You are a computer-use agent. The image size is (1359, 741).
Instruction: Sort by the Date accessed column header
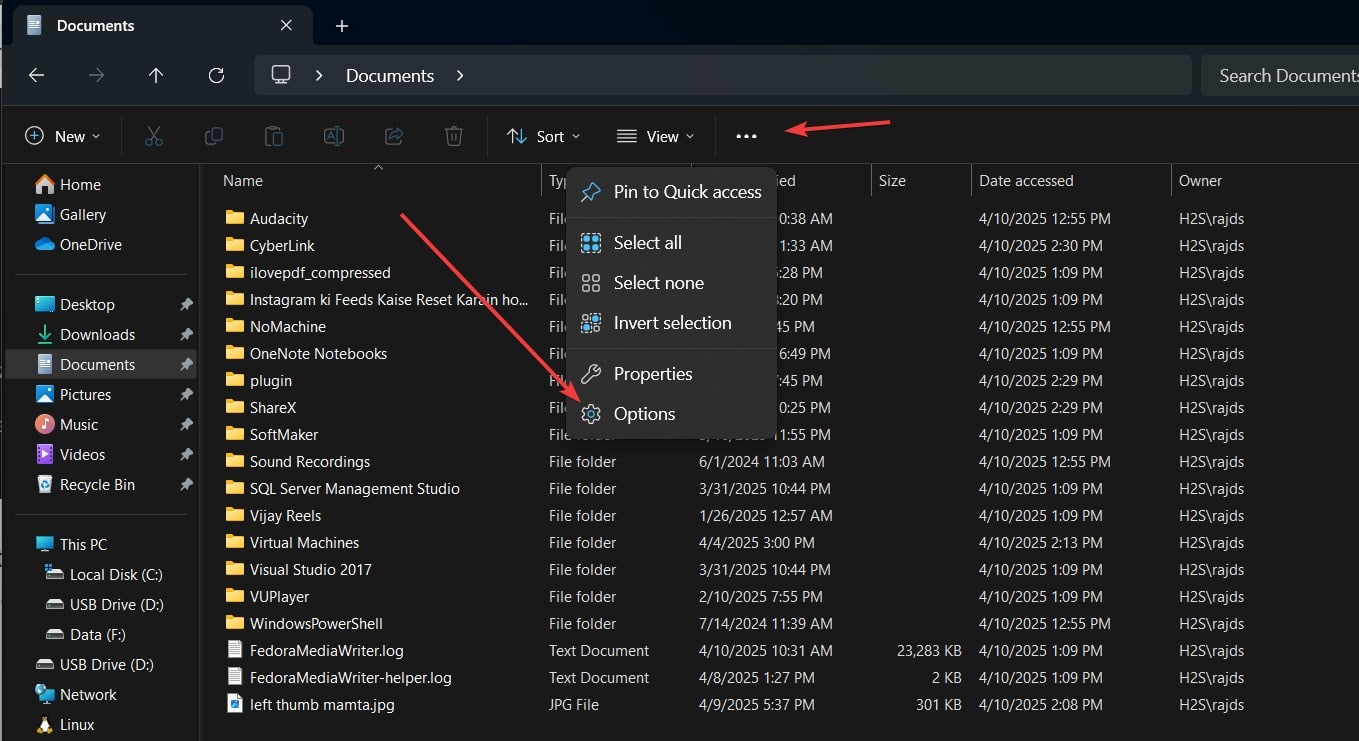pos(1026,181)
